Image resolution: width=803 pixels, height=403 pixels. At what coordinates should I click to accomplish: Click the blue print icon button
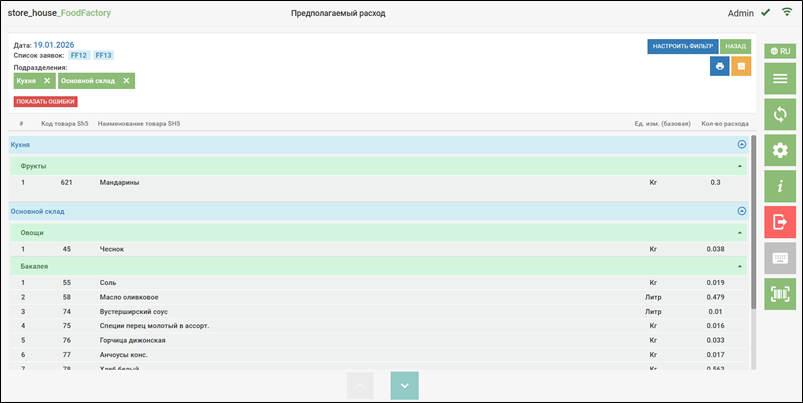[719, 66]
